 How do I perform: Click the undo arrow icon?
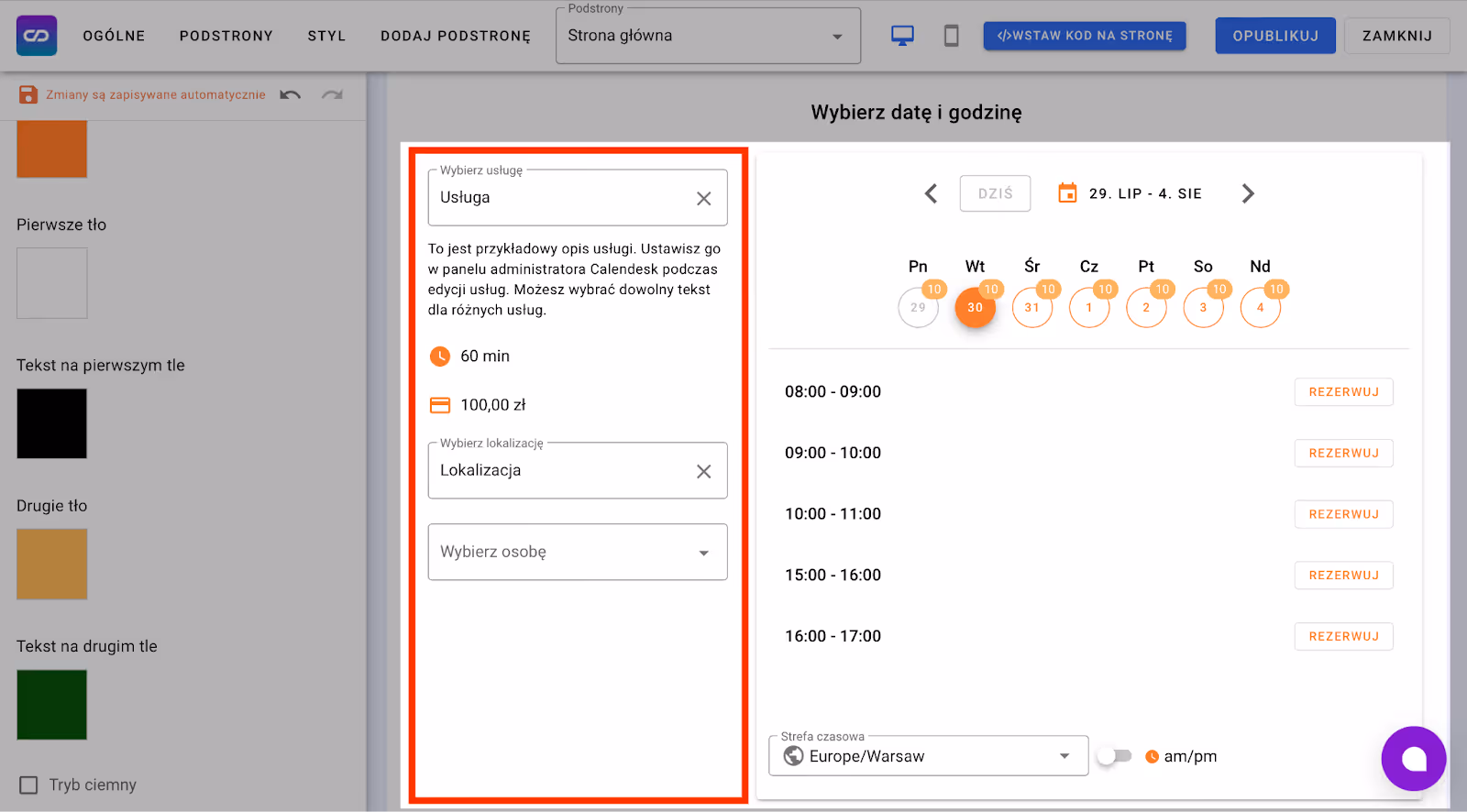[x=291, y=94]
